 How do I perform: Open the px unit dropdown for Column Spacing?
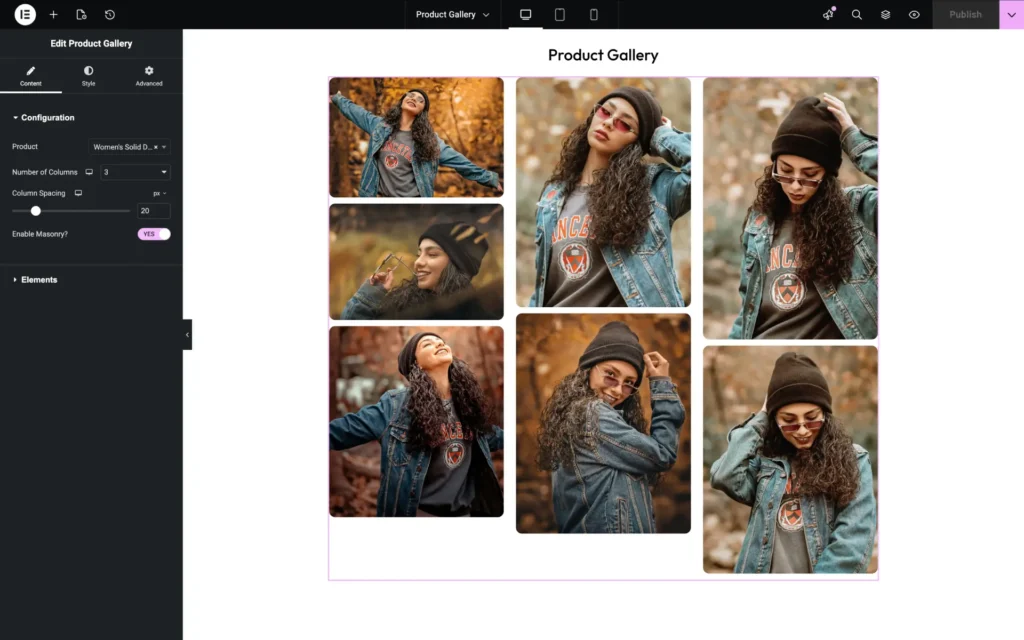(158, 192)
